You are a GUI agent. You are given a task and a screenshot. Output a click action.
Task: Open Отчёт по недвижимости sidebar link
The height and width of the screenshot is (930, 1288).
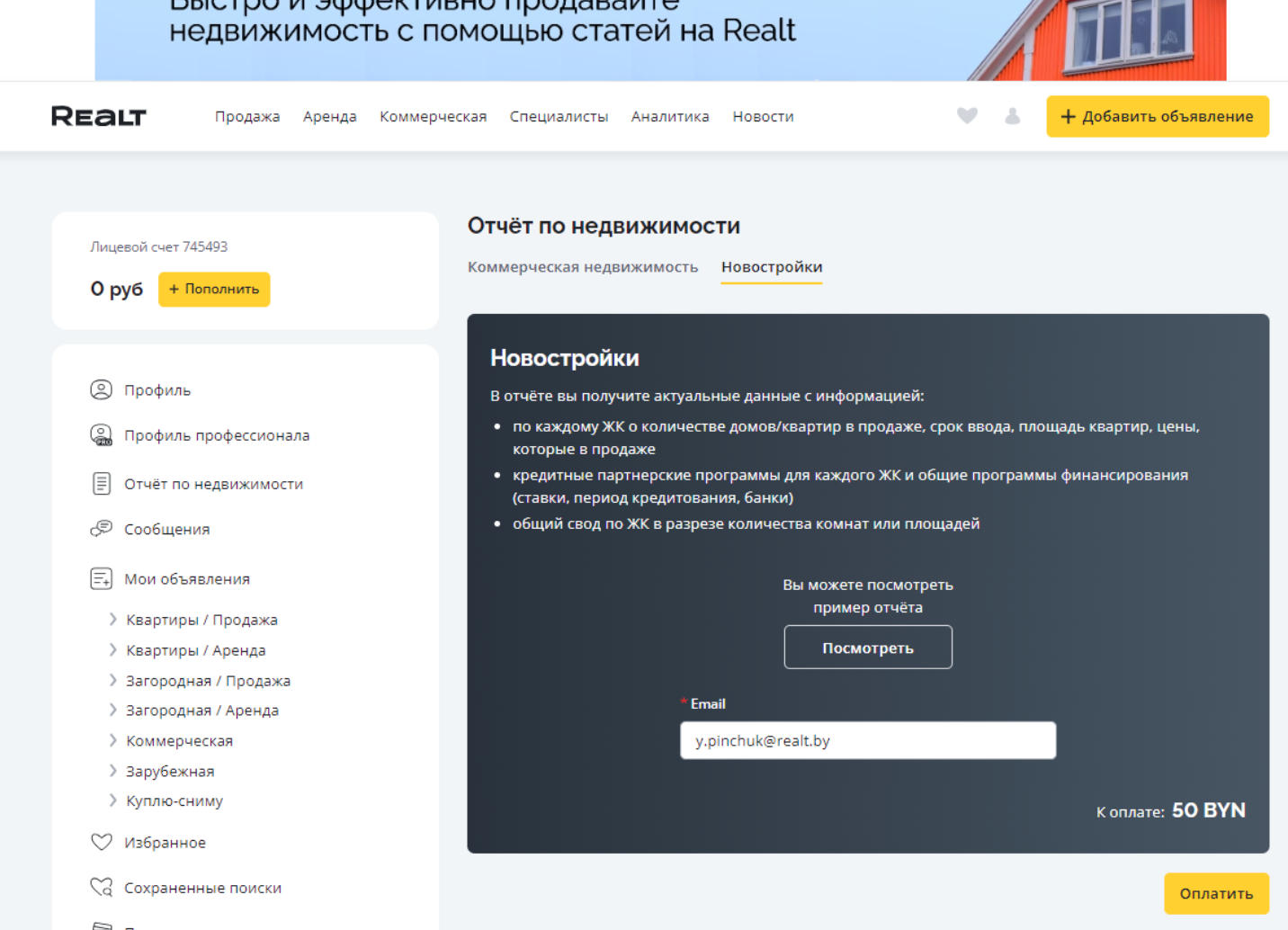tap(214, 484)
